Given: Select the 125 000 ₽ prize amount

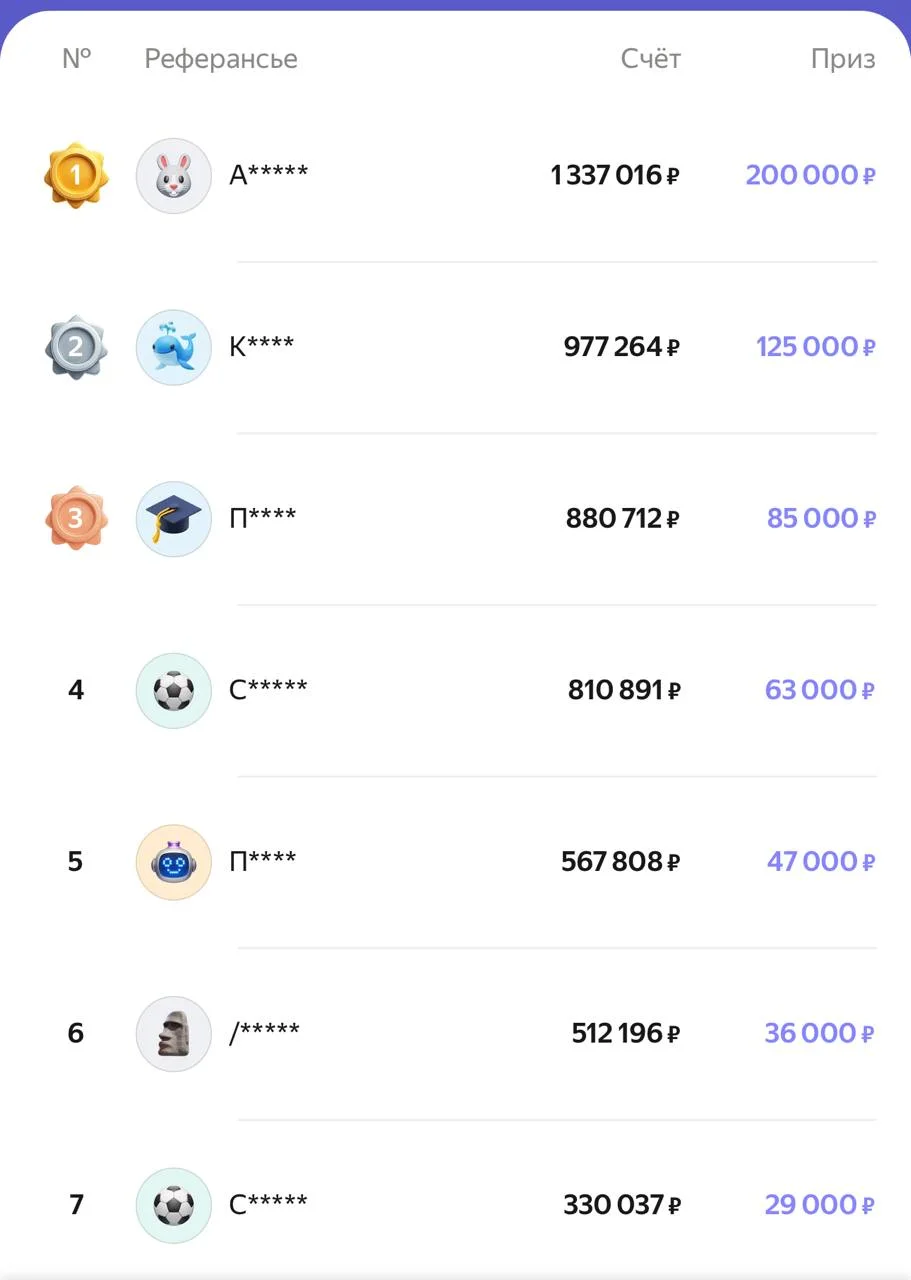Looking at the screenshot, I should [815, 347].
